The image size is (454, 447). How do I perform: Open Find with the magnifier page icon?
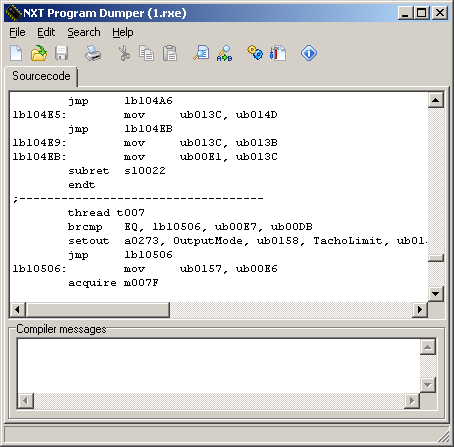click(201, 53)
